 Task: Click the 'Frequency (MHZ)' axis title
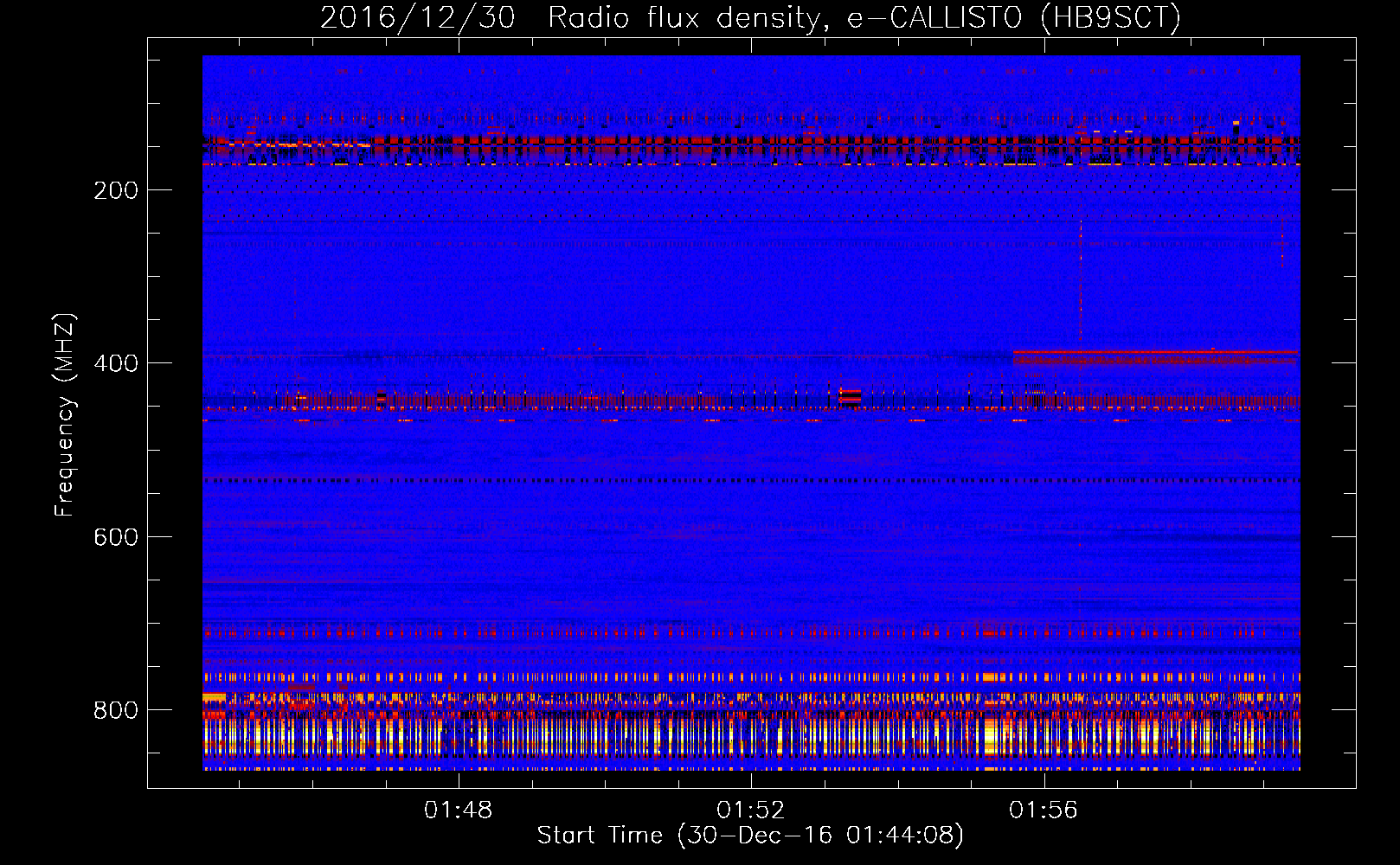pos(65,414)
